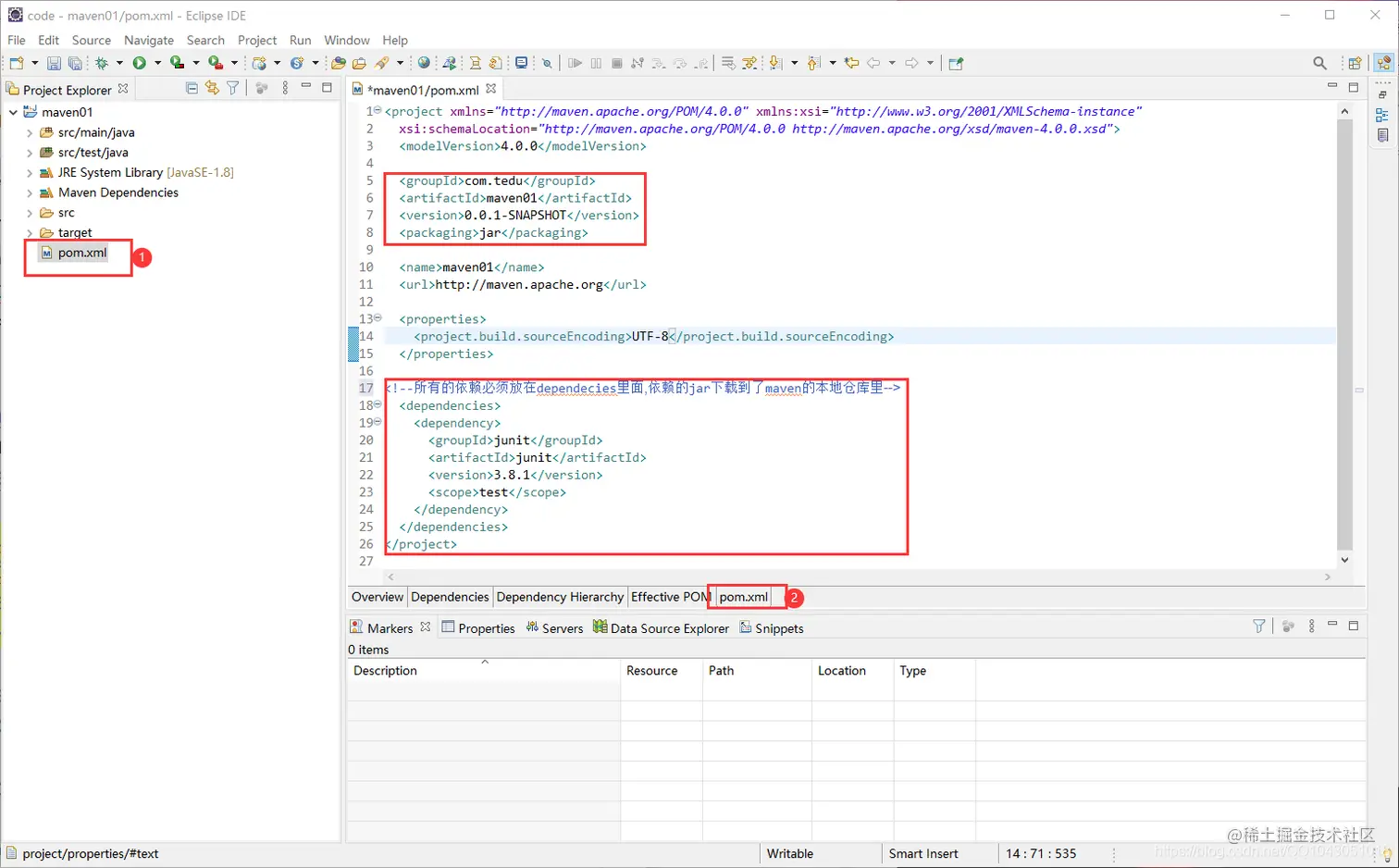The width and height of the screenshot is (1399, 868).
Task: Switch to the Data Source Explorer tab
Action: (661, 627)
